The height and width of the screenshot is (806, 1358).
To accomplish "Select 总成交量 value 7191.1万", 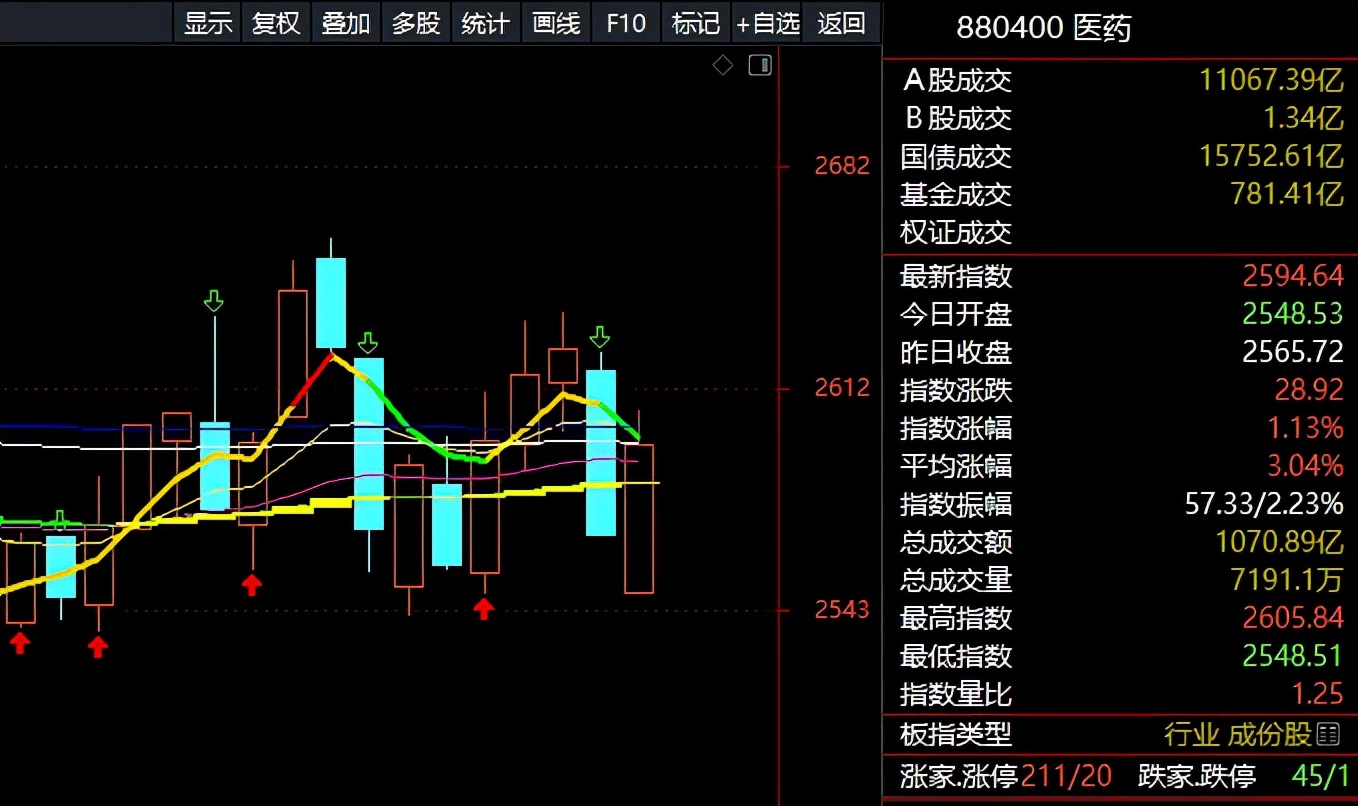I will (x=1287, y=580).
